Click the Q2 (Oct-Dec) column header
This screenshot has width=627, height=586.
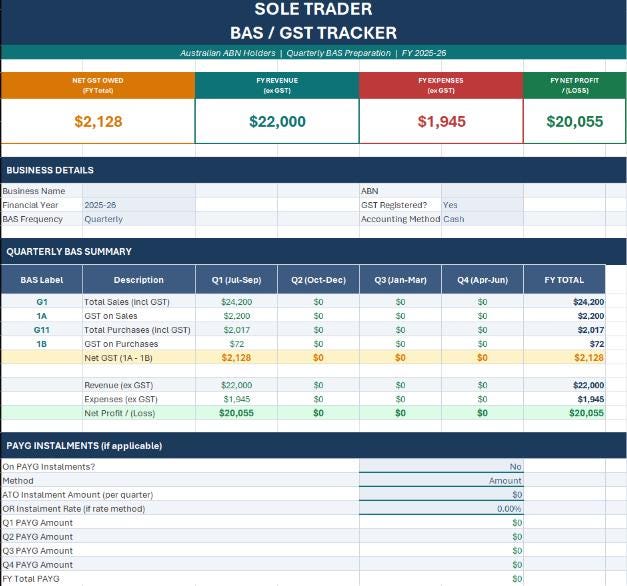coord(318,280)
